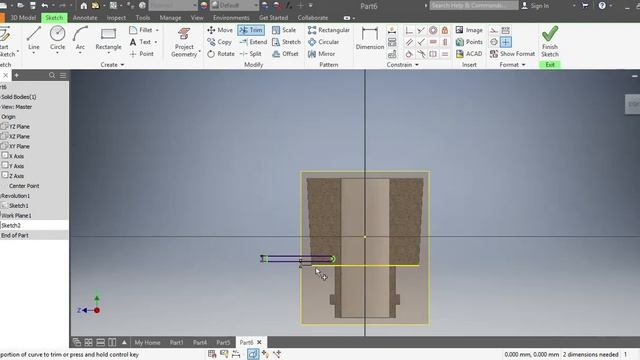Screen dimensions: 640x360
Task: Open the Collaborate ribbon tab
Action: (313, 18)
